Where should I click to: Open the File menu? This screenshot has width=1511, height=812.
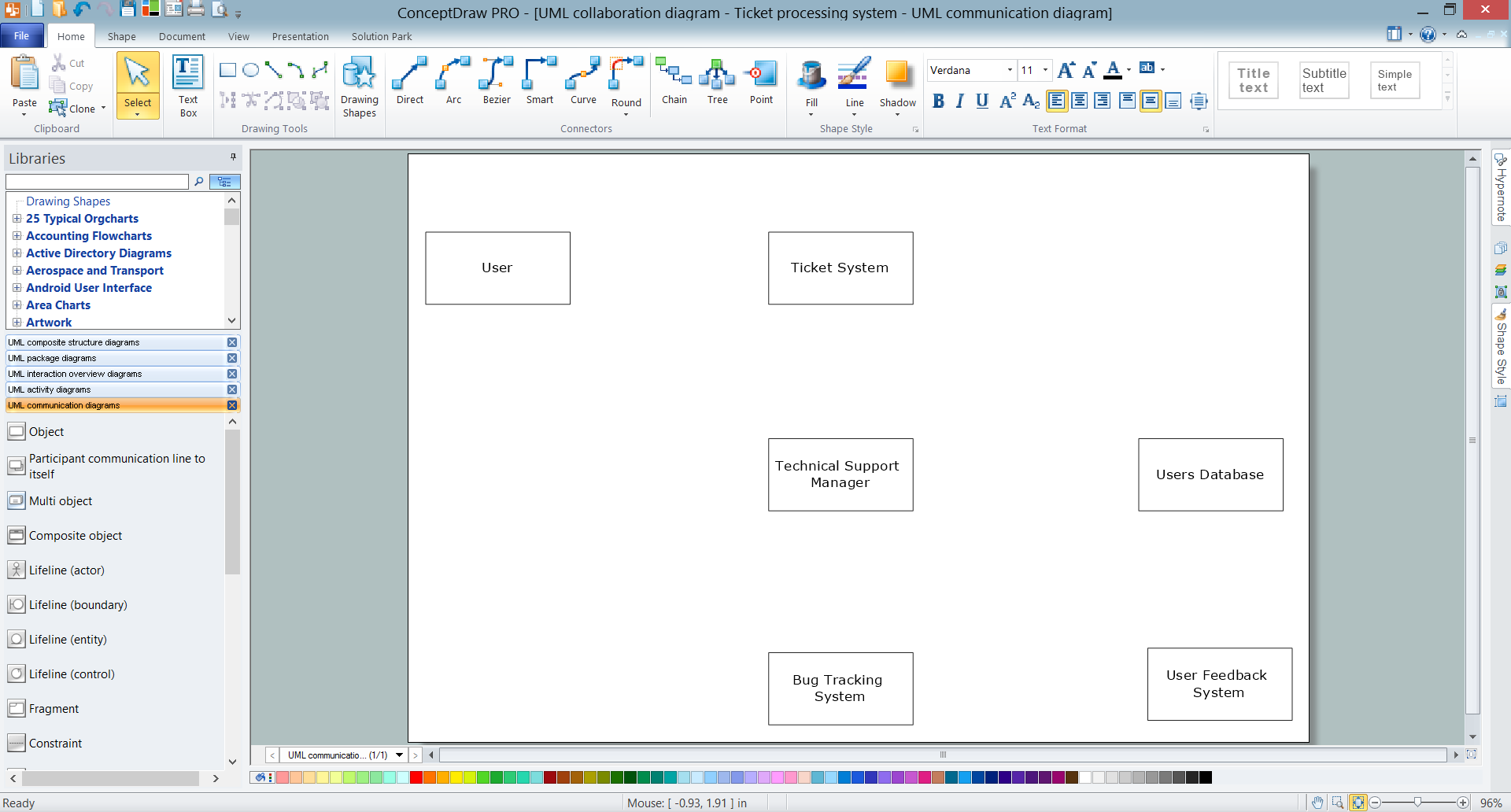(x=21, y=36)
